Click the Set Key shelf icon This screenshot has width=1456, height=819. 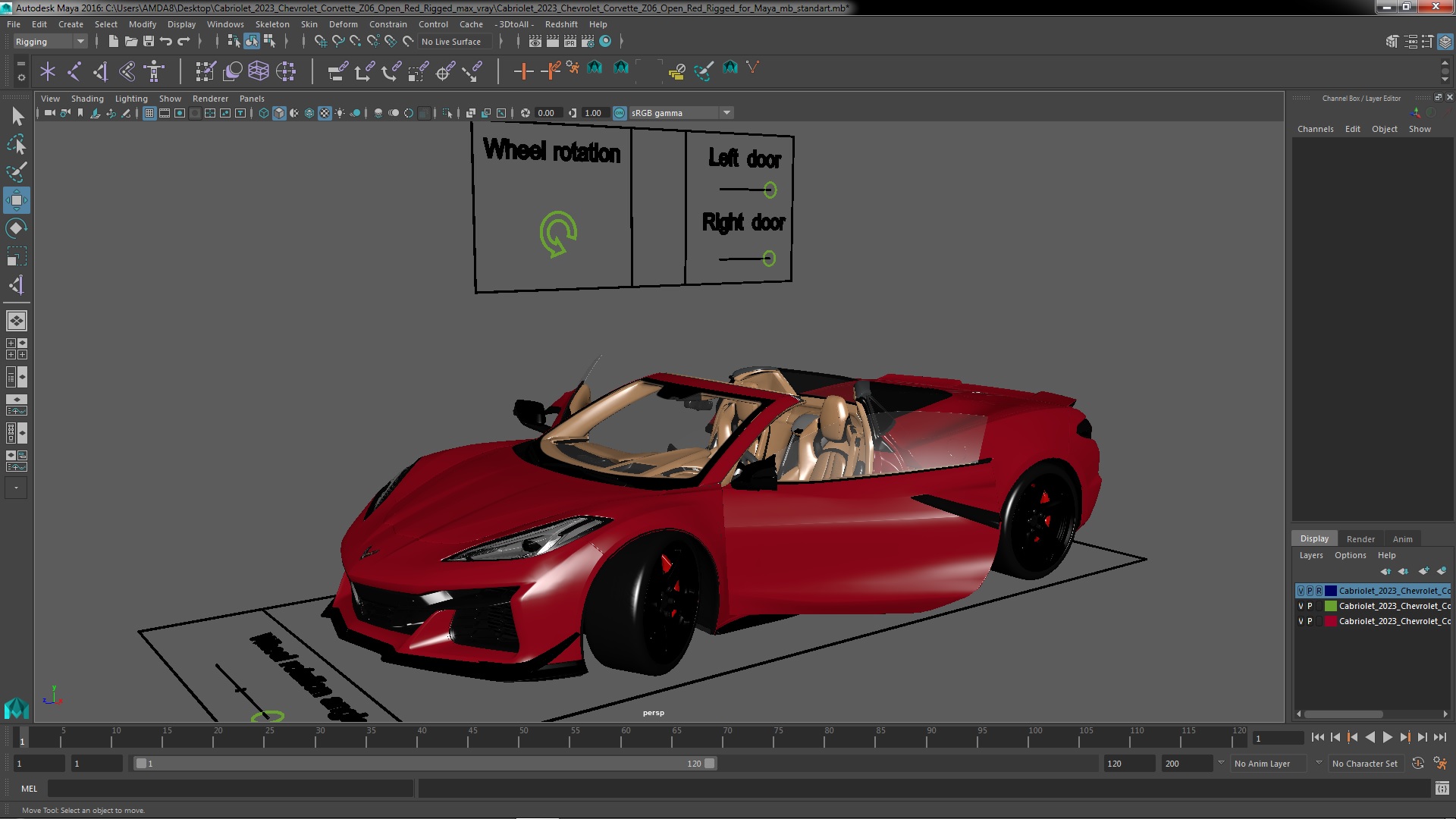[523, 71]
